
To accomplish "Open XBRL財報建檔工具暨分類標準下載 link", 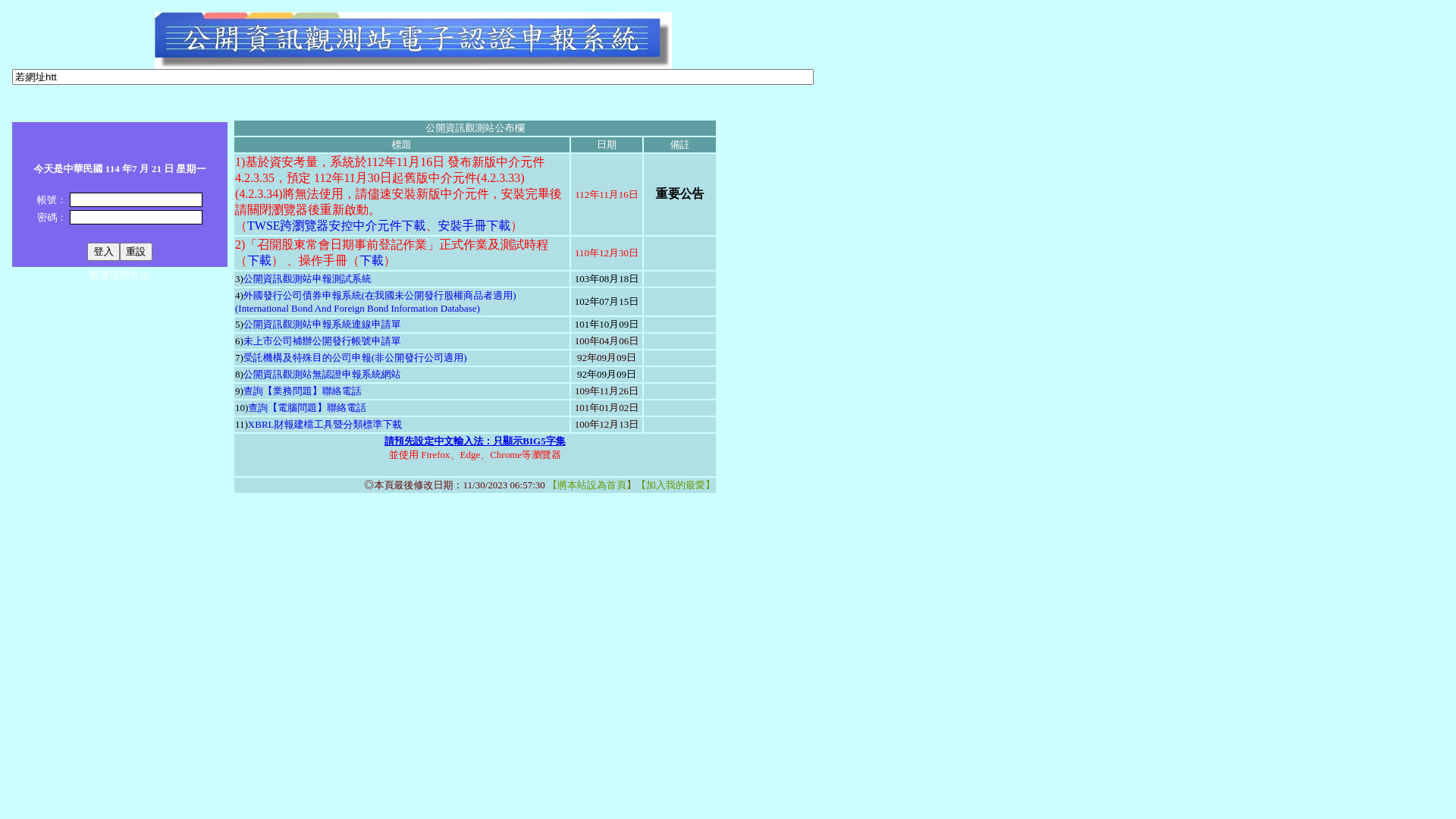I will pos(325,425).
